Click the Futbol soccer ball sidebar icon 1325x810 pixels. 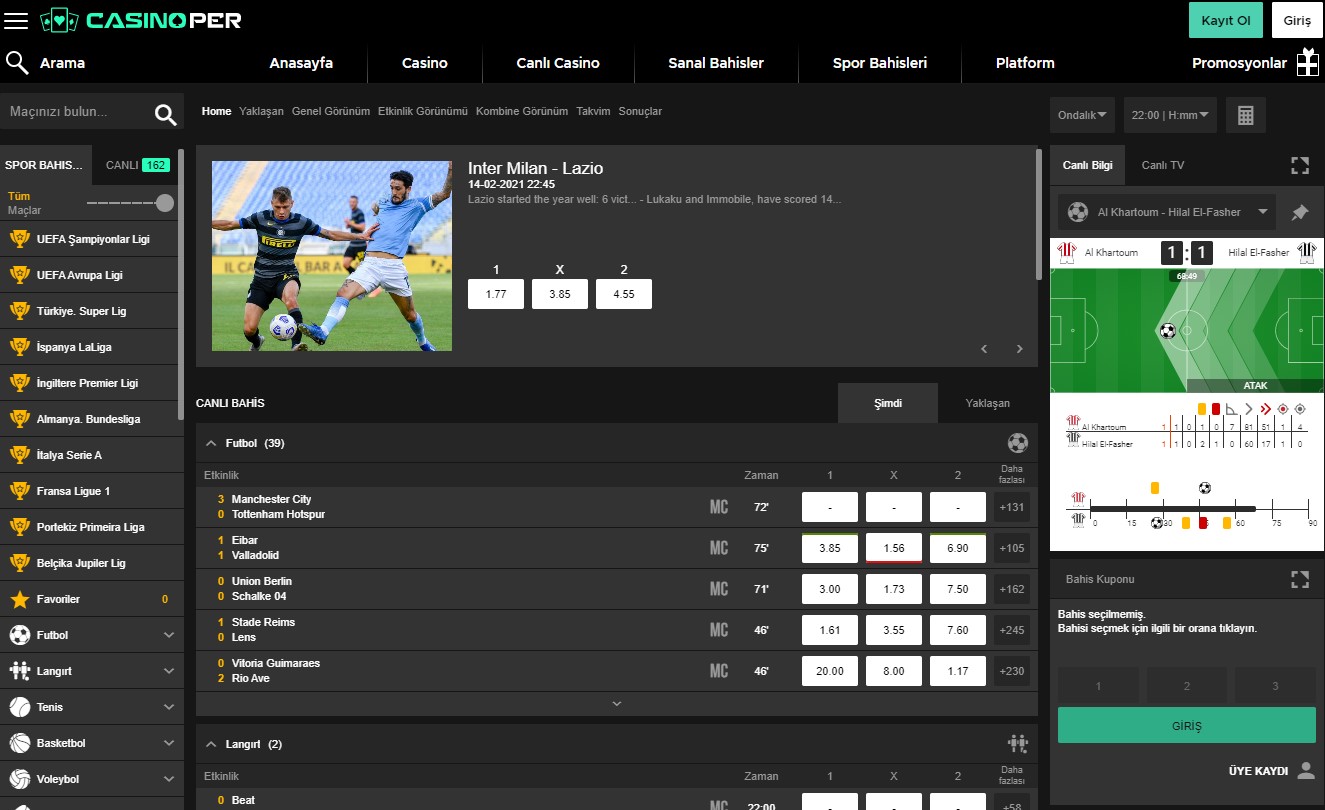[19, 635]
